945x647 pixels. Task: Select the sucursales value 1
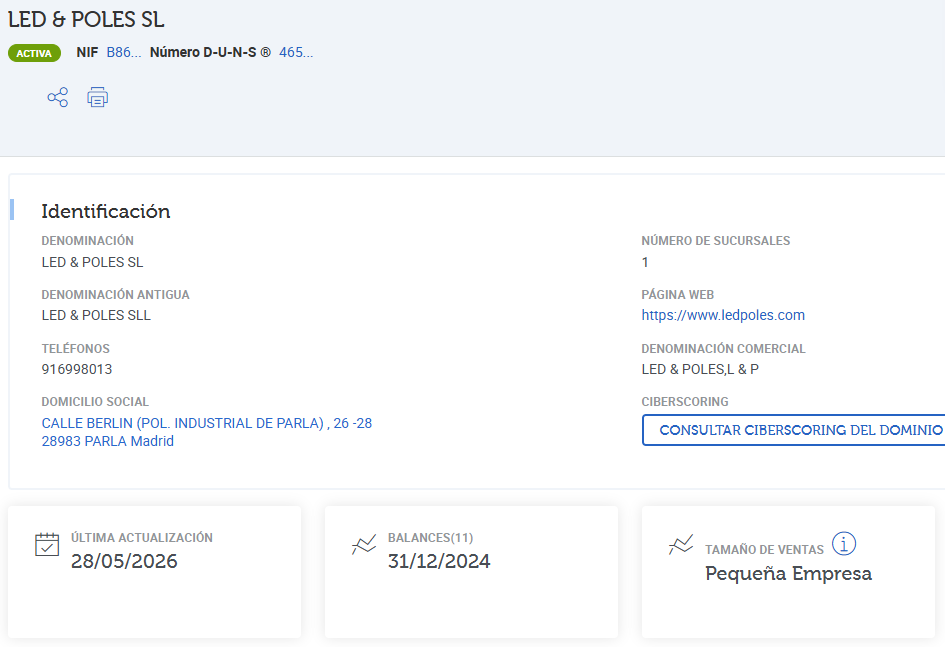645,262
